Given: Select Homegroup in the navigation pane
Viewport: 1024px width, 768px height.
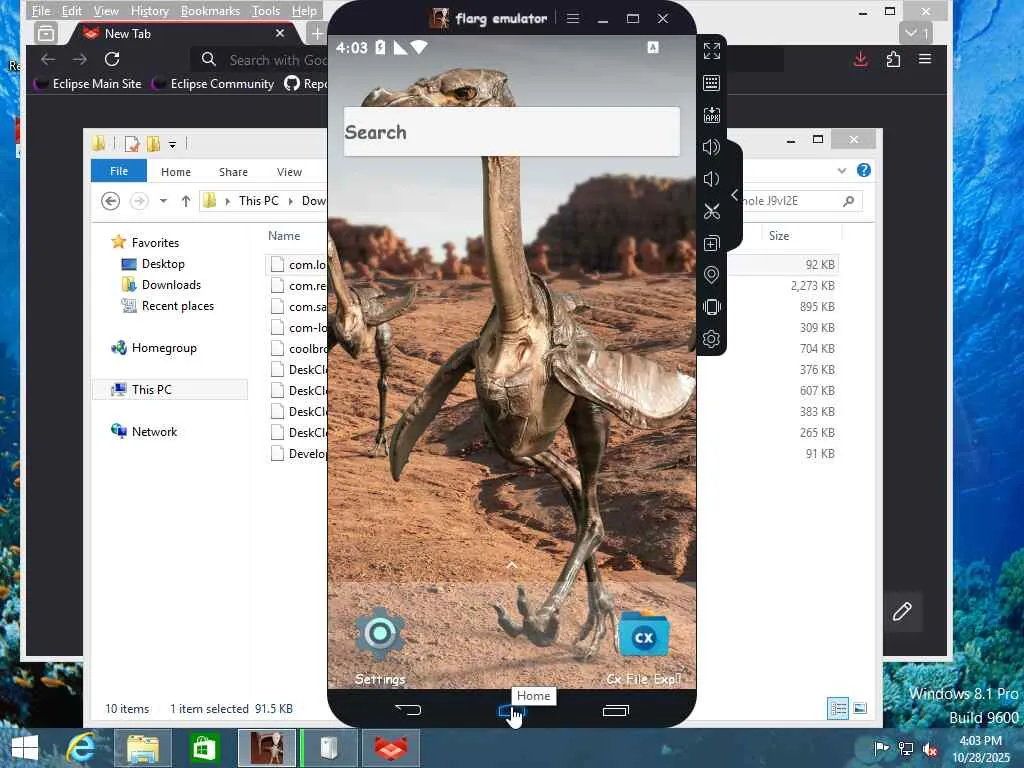Looking at the screenshot, I should tap(154, 348).
